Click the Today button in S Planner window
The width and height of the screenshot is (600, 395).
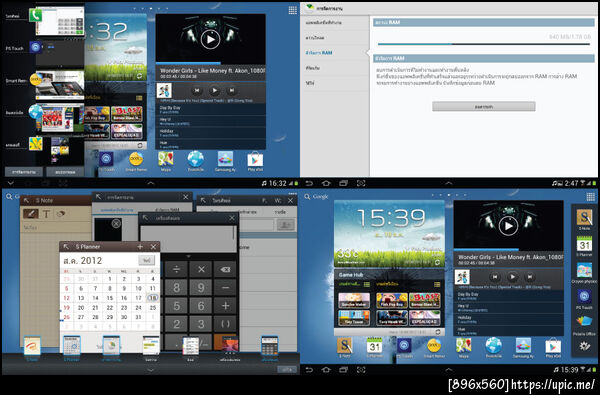pos(147,260)
